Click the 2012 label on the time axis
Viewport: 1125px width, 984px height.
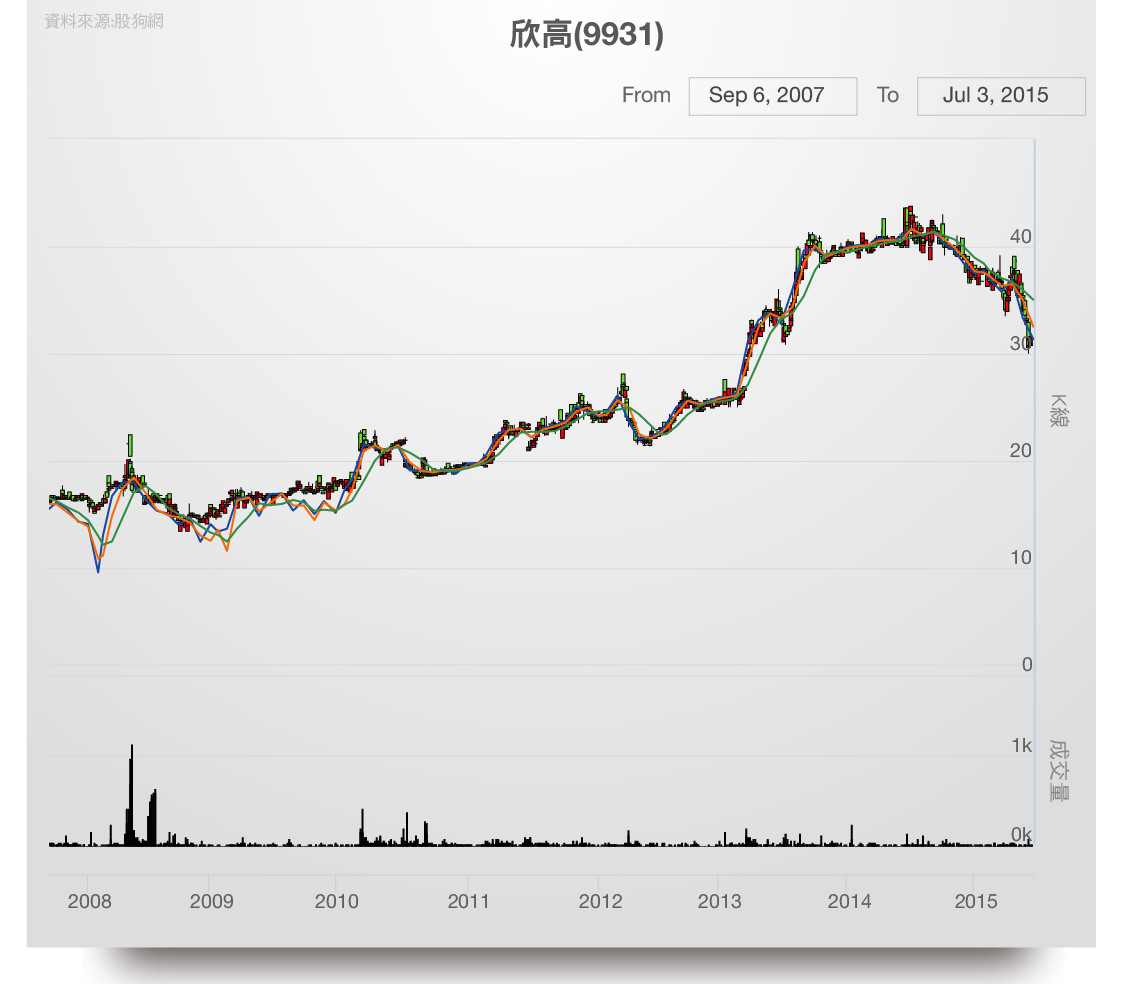[x=600, y=901]
